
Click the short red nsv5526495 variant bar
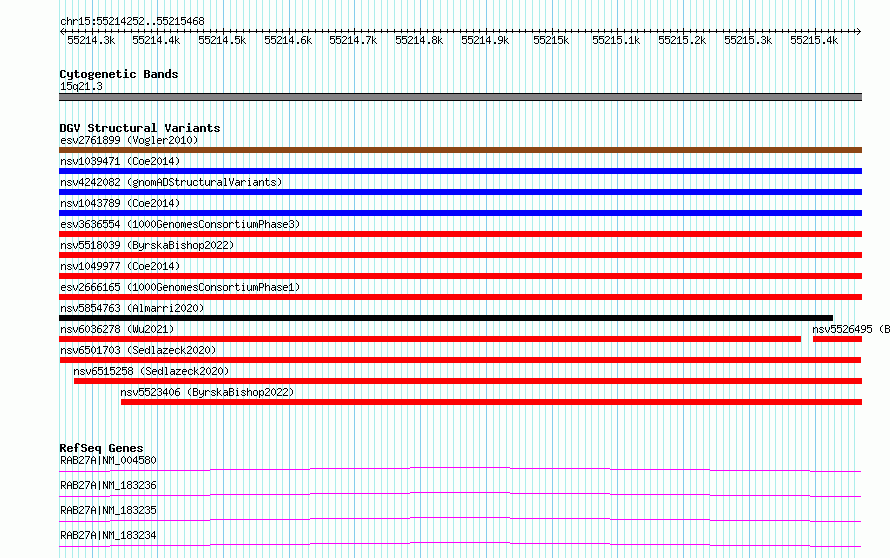(837, 339)
